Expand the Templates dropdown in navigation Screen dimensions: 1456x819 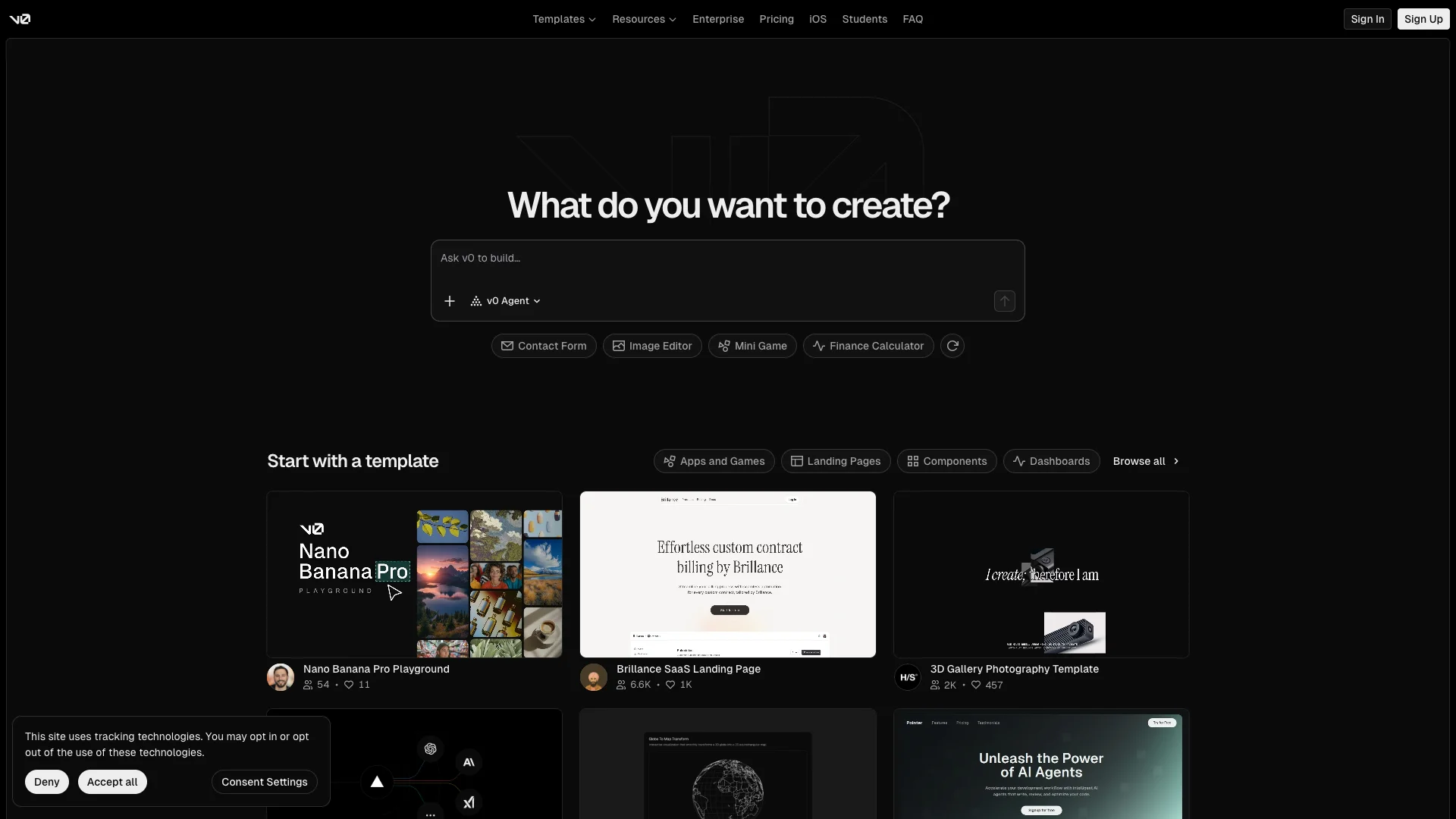tap(564, 19)
